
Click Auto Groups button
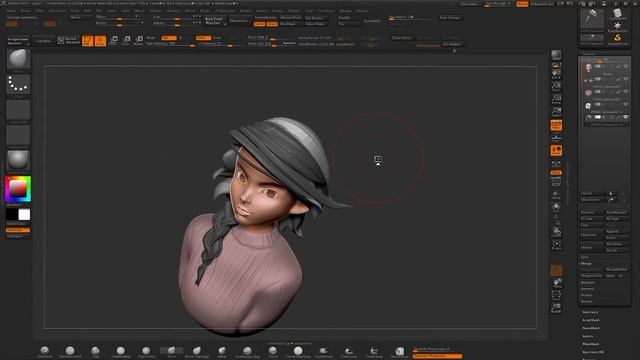[x=450, y=18]
